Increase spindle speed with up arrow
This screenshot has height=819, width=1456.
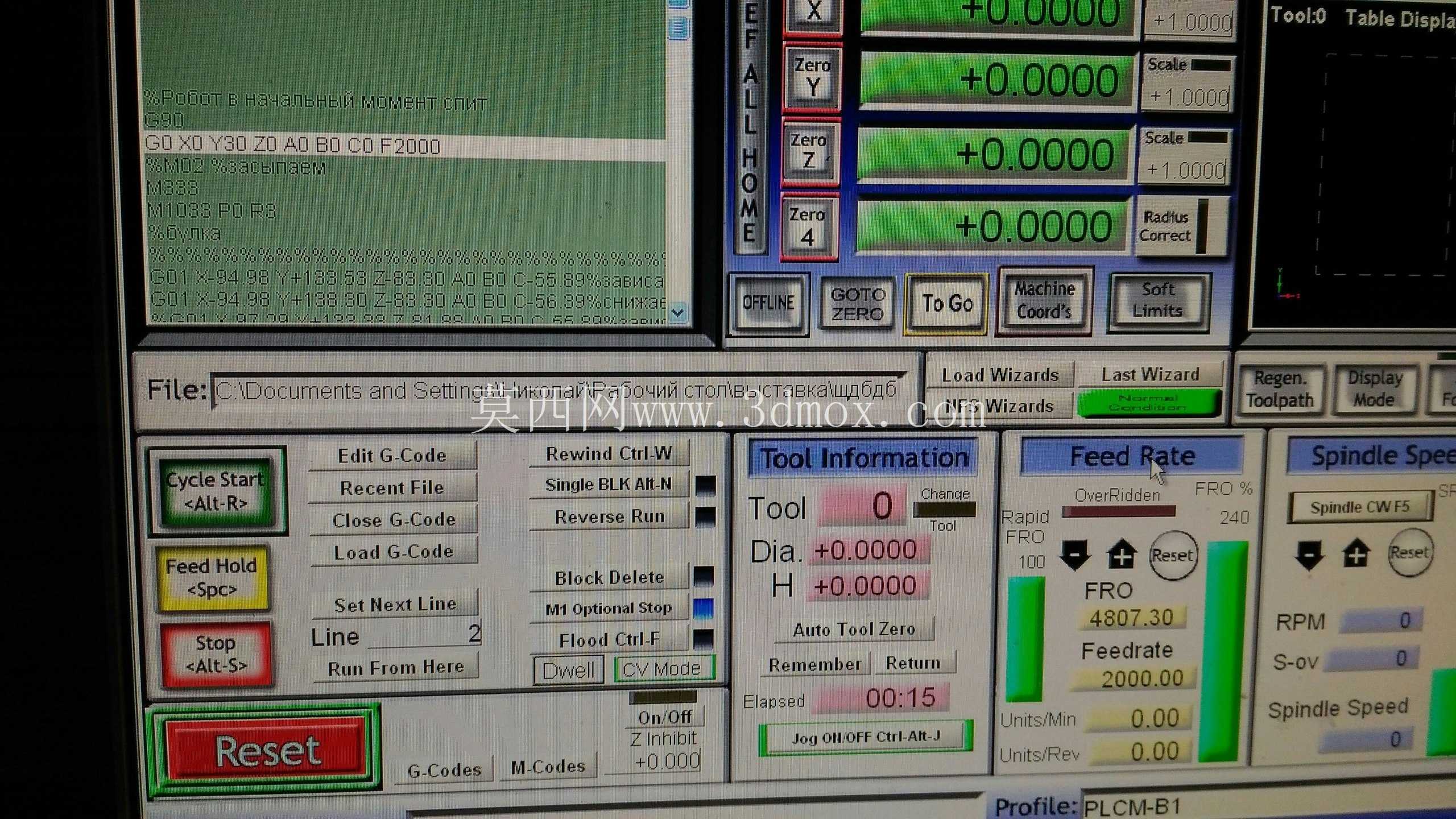pyautogui.click(x=1356, y=553)
